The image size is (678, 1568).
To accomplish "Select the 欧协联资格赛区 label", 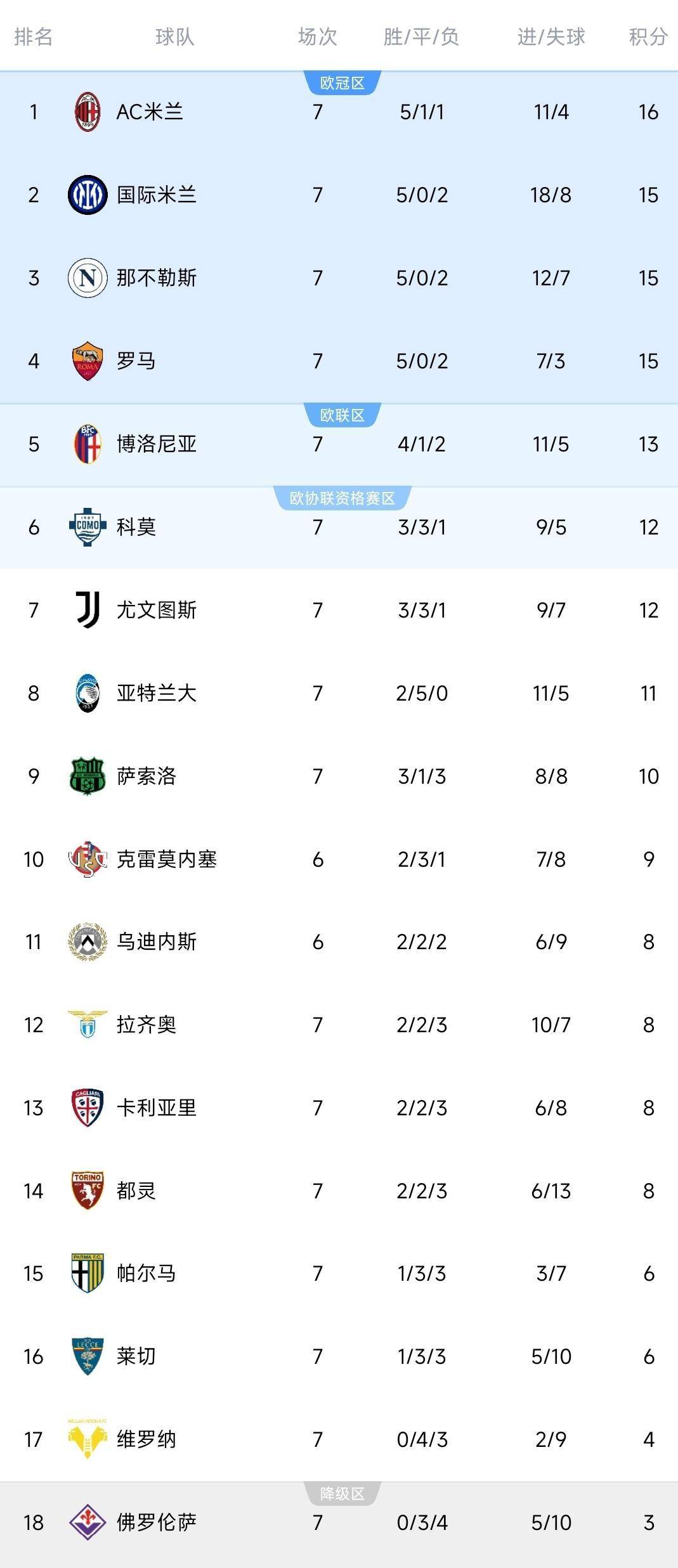I will [342, 498].
